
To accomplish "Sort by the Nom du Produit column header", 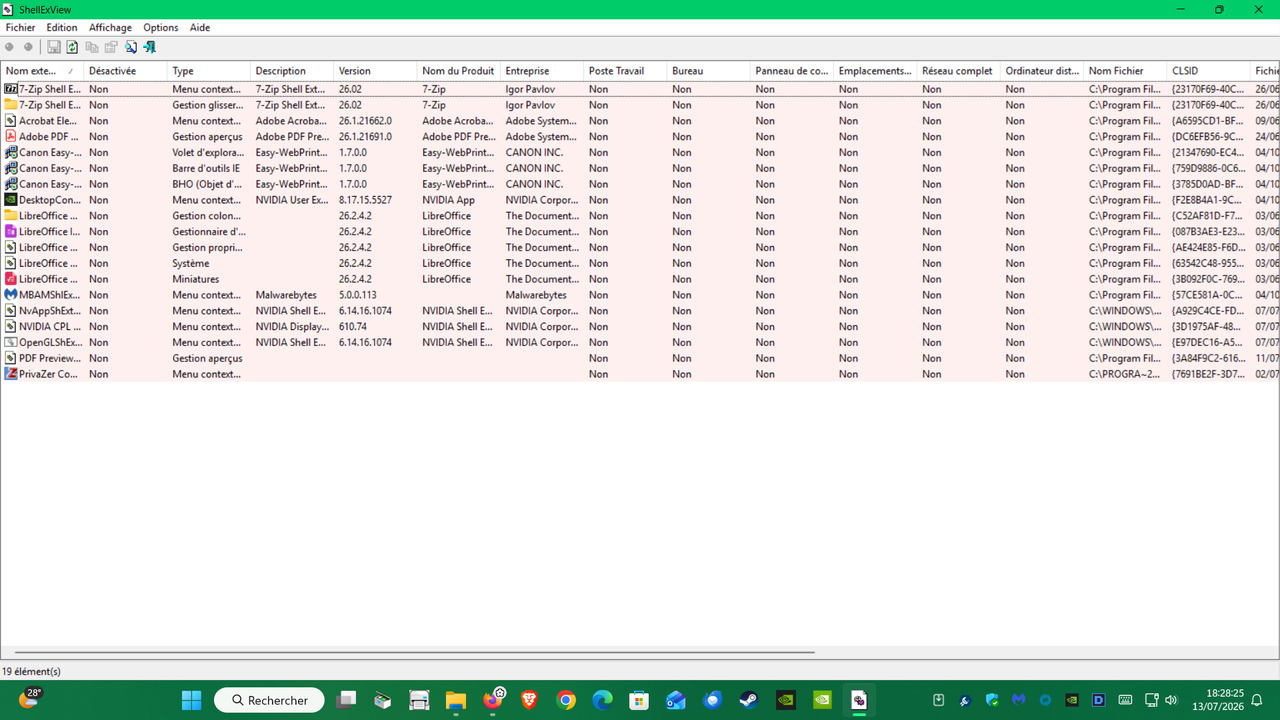I will tap(458, 71).
